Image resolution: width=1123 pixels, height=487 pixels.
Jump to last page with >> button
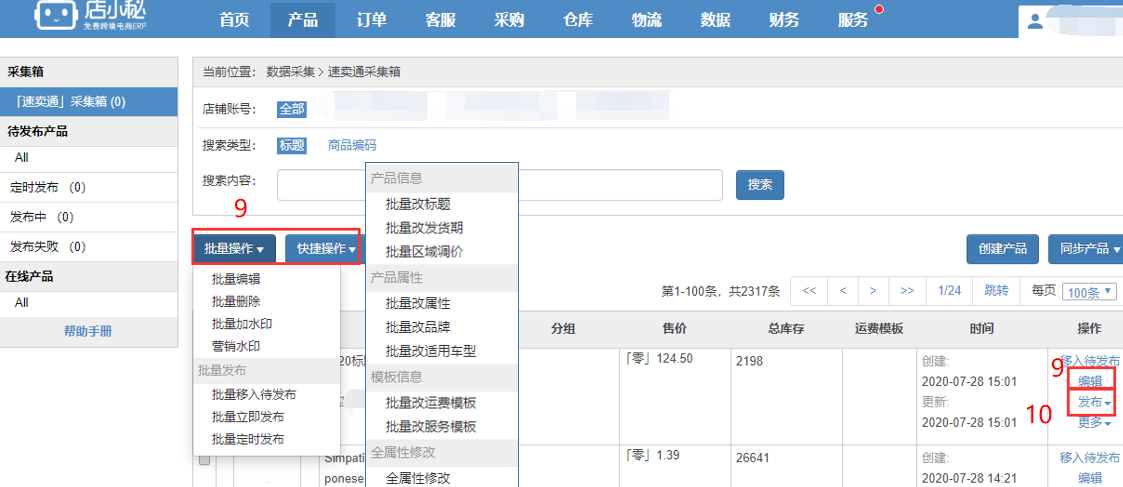(907, 291)
